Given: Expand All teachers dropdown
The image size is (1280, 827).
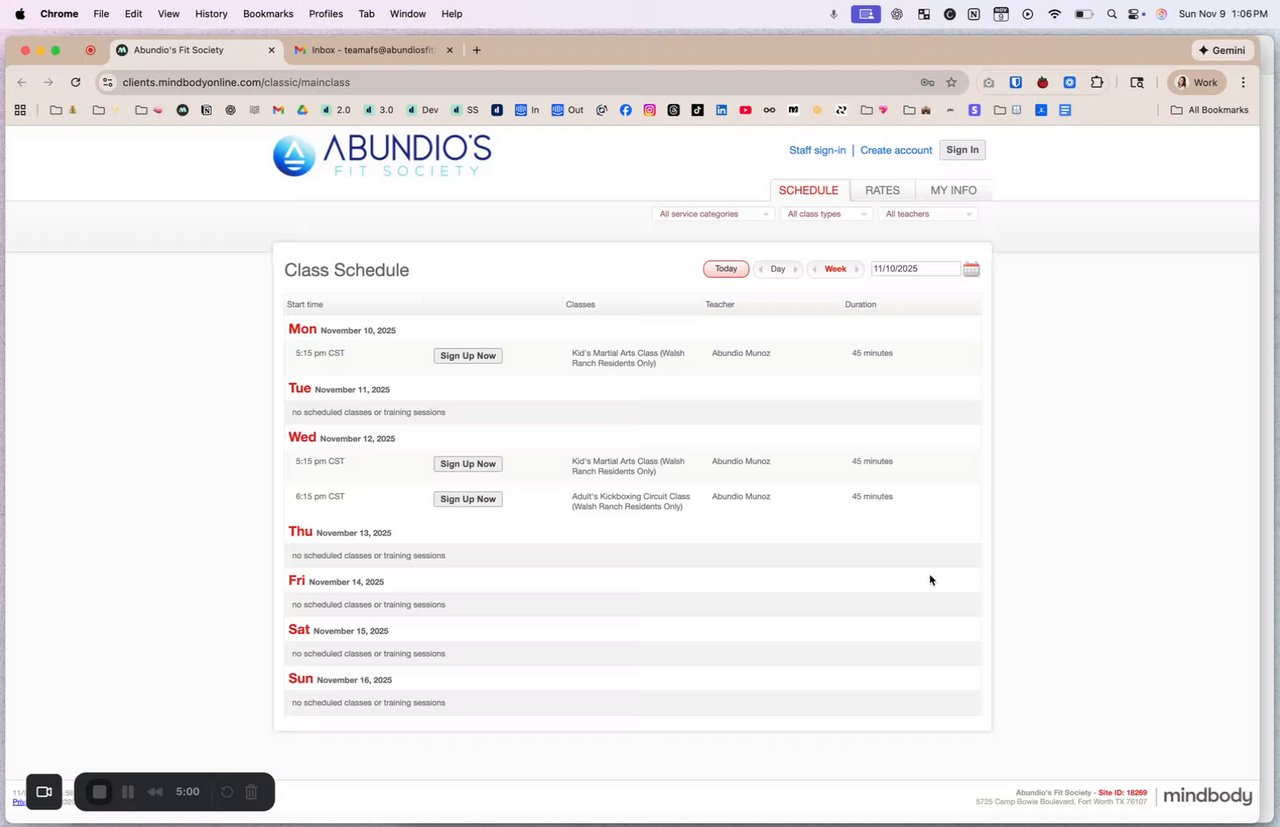Looking at the screenshot, I should click(928, 214).
